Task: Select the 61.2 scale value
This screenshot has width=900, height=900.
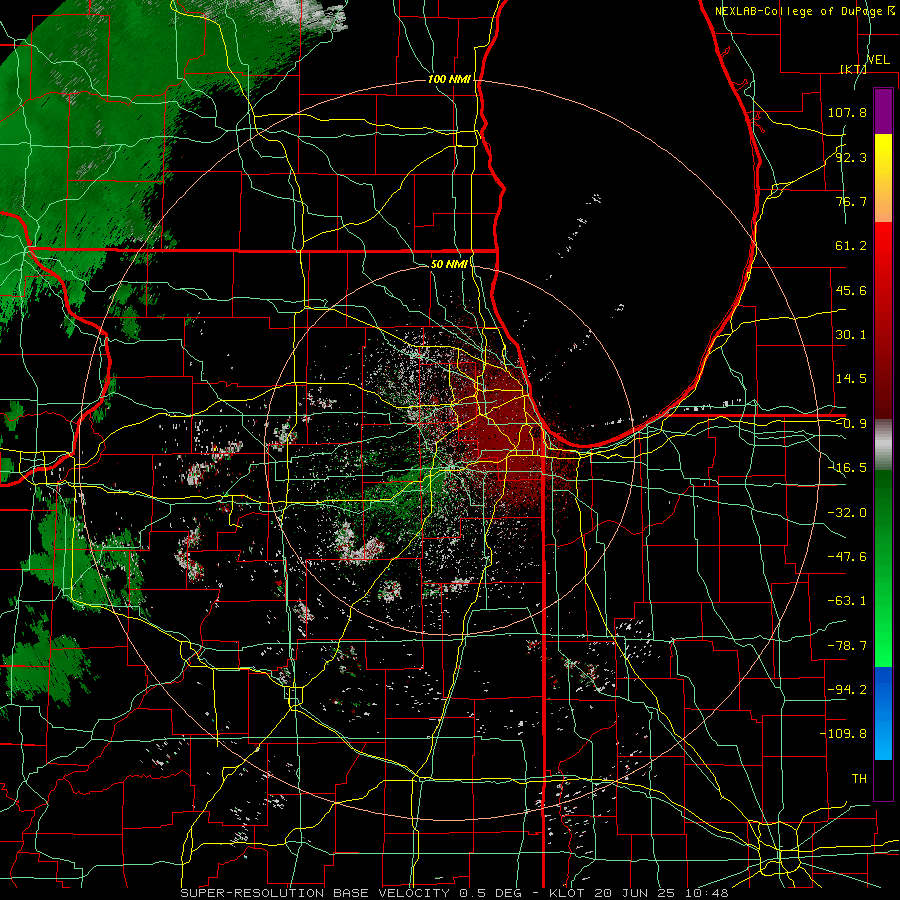Action: click(851, 246)
